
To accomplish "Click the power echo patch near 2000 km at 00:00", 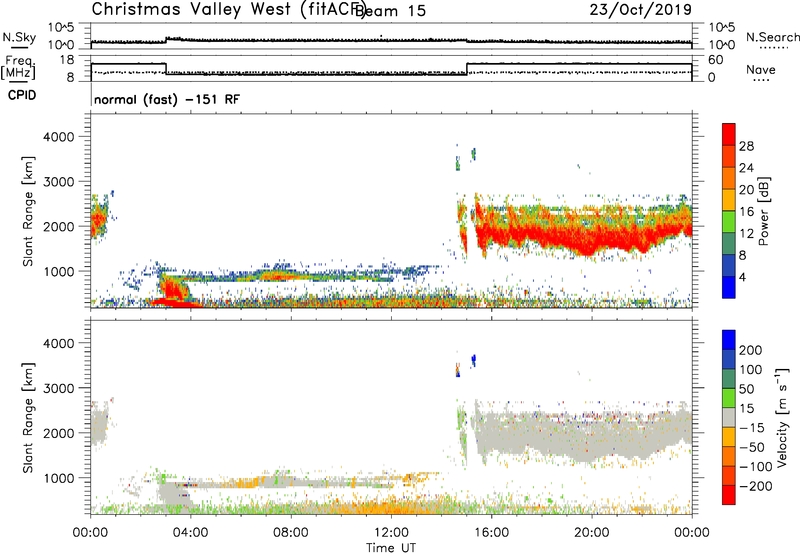I will [98, 219].
